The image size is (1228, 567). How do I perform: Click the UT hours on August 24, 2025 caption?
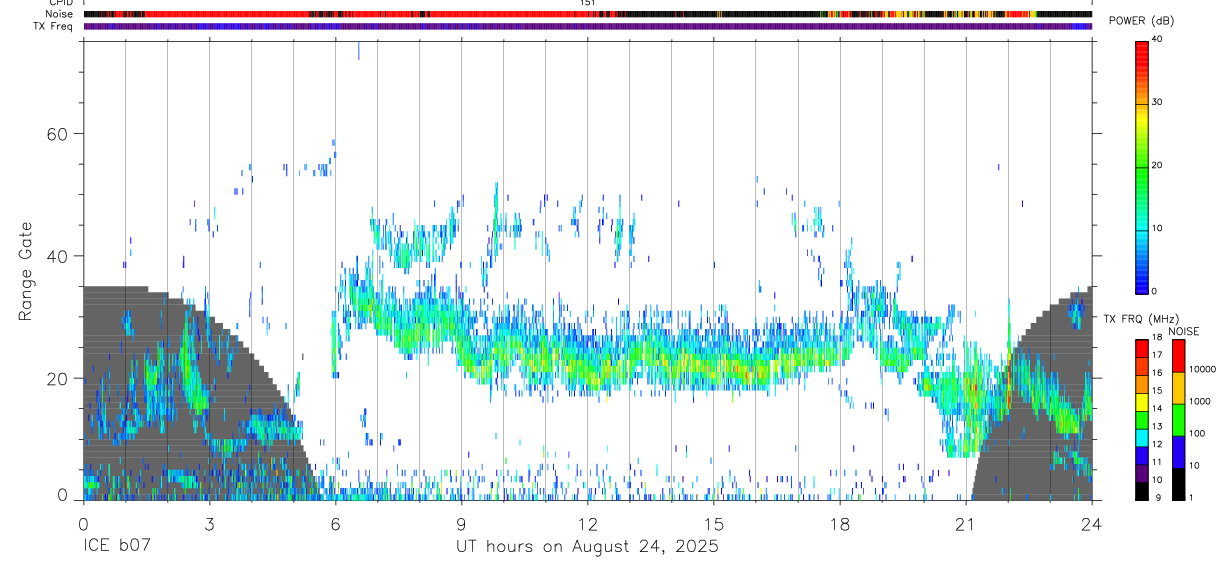[x=587, y=547]
